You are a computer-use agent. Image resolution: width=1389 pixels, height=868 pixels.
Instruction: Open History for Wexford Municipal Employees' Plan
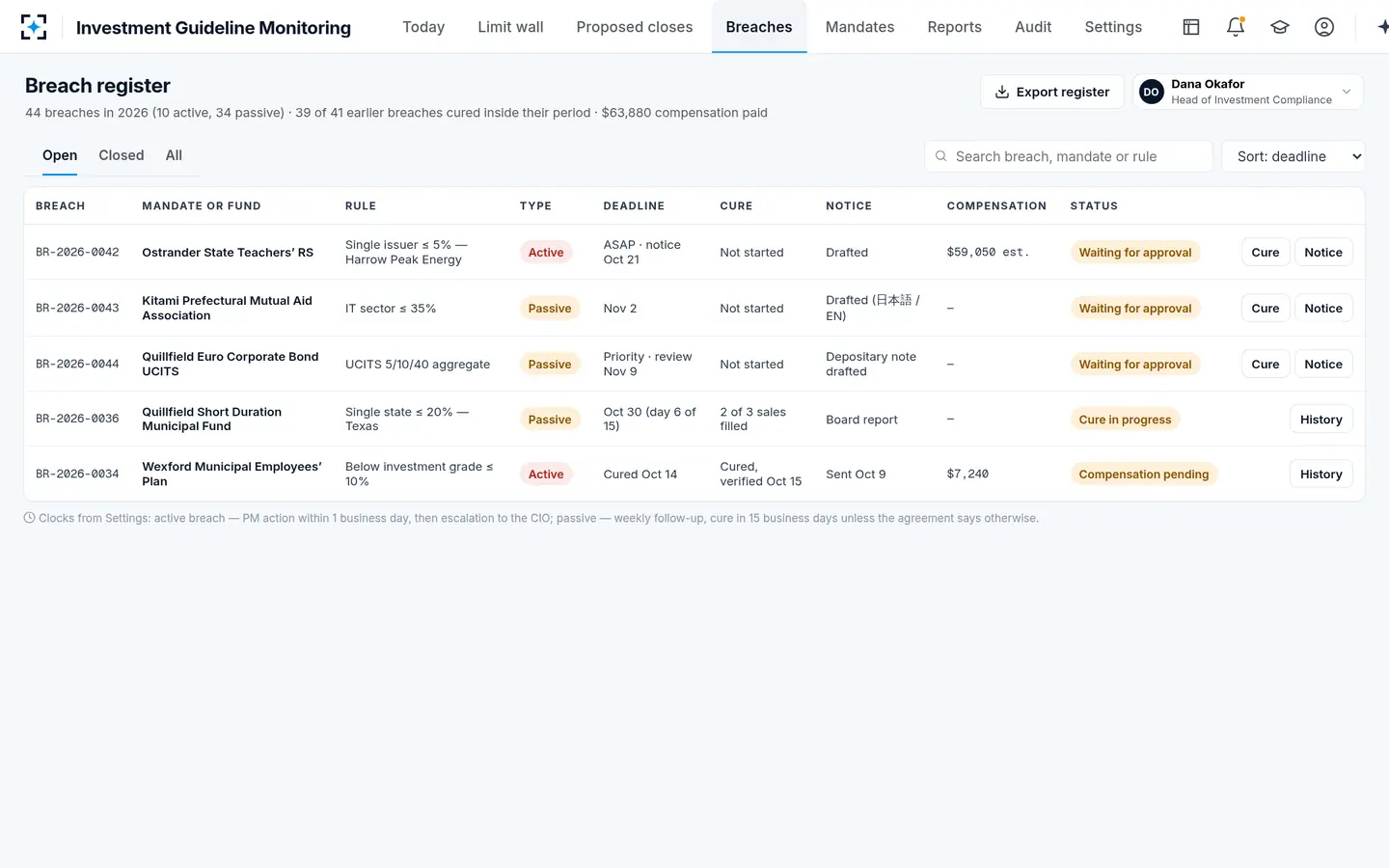coord(1321,475)
